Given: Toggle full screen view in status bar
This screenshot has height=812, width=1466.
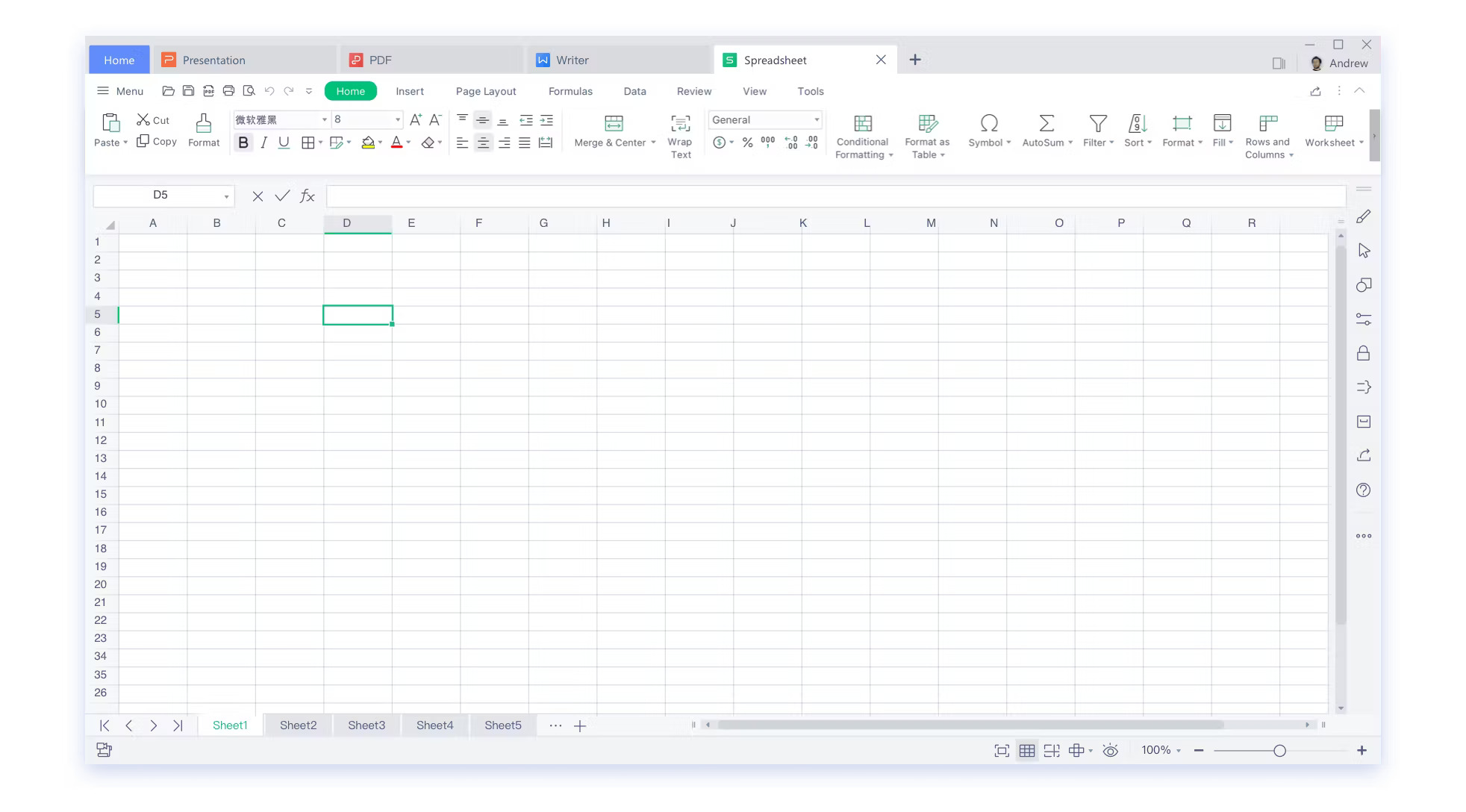Looking at the screenshot, I should coord(1002,751).
